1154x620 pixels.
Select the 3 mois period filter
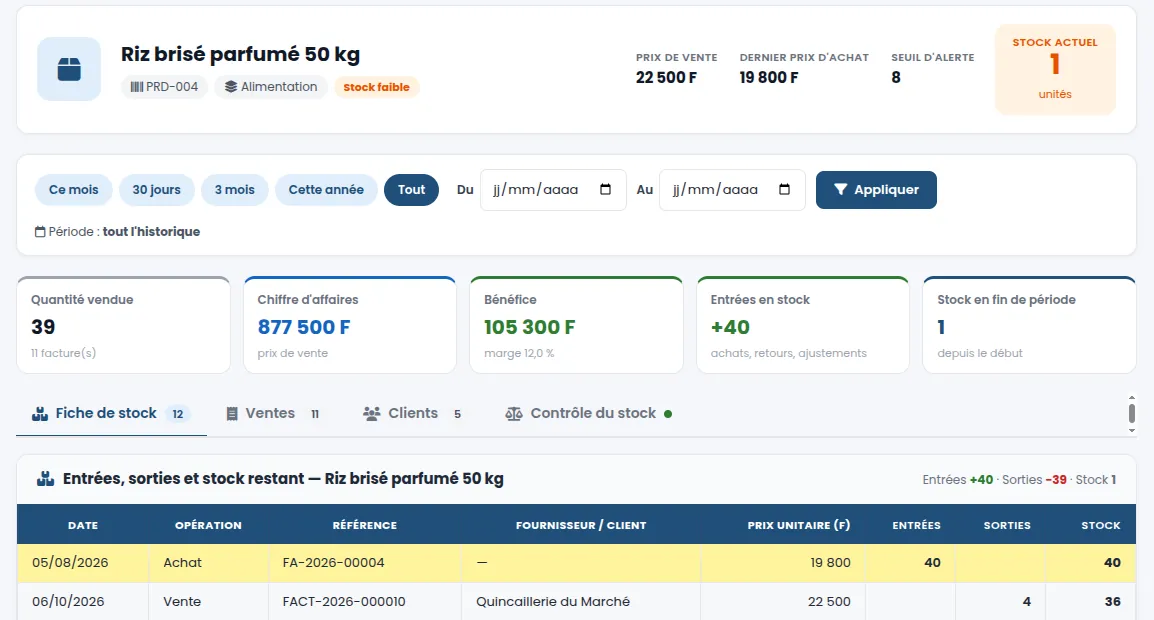pos(235,190)
